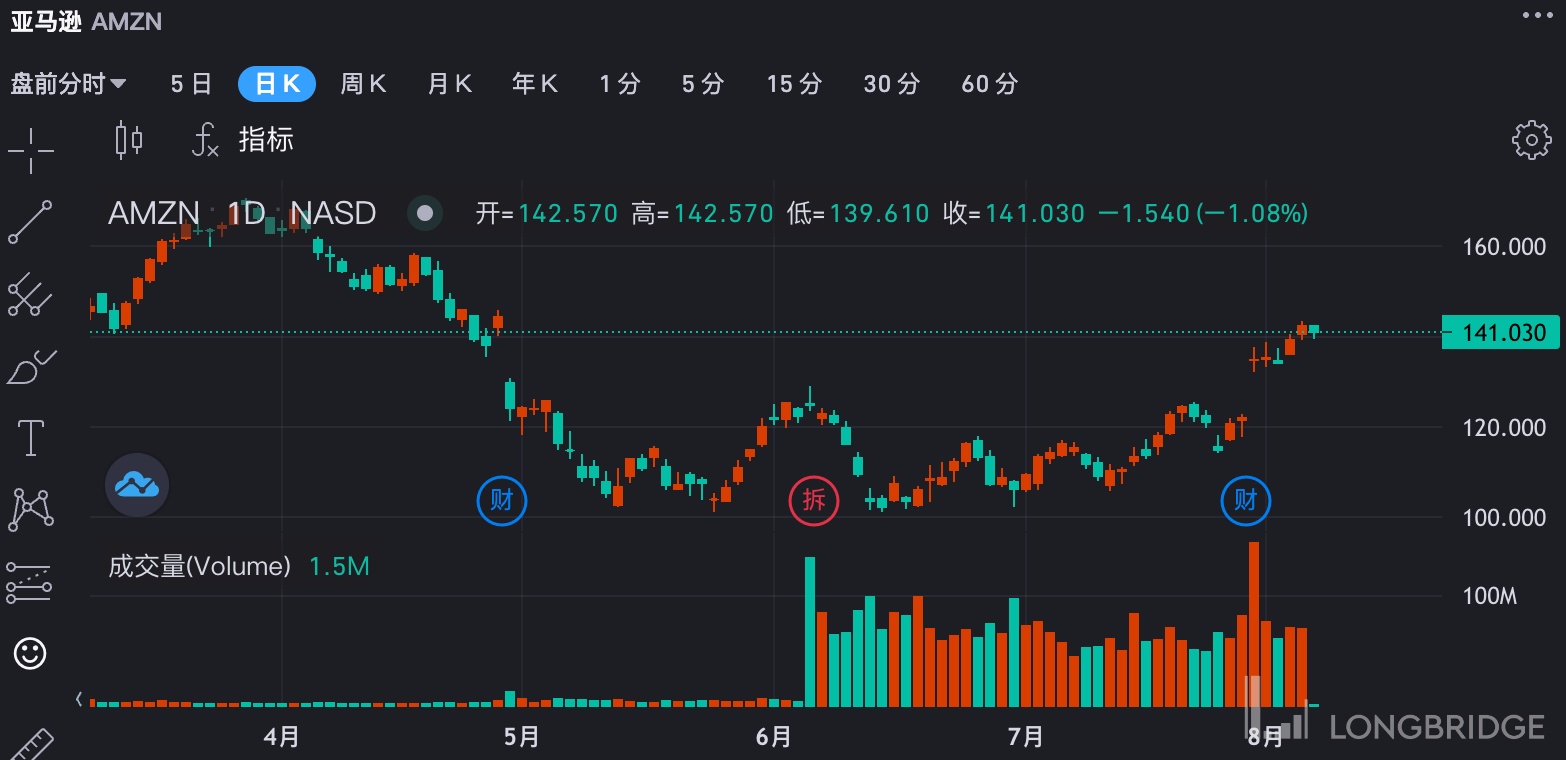
Task: Select the pitchfork channel tool
Action: click(x=30, y=294)
